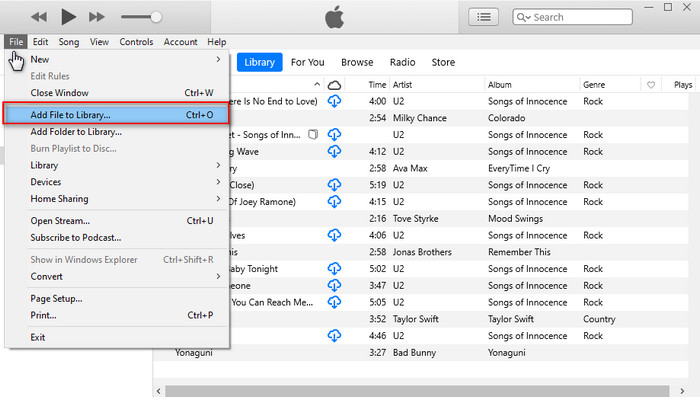The height and width of the screenshot is (397, 700).
Task: Choose Subscribe to Podcast...
Action: point(117,238)
